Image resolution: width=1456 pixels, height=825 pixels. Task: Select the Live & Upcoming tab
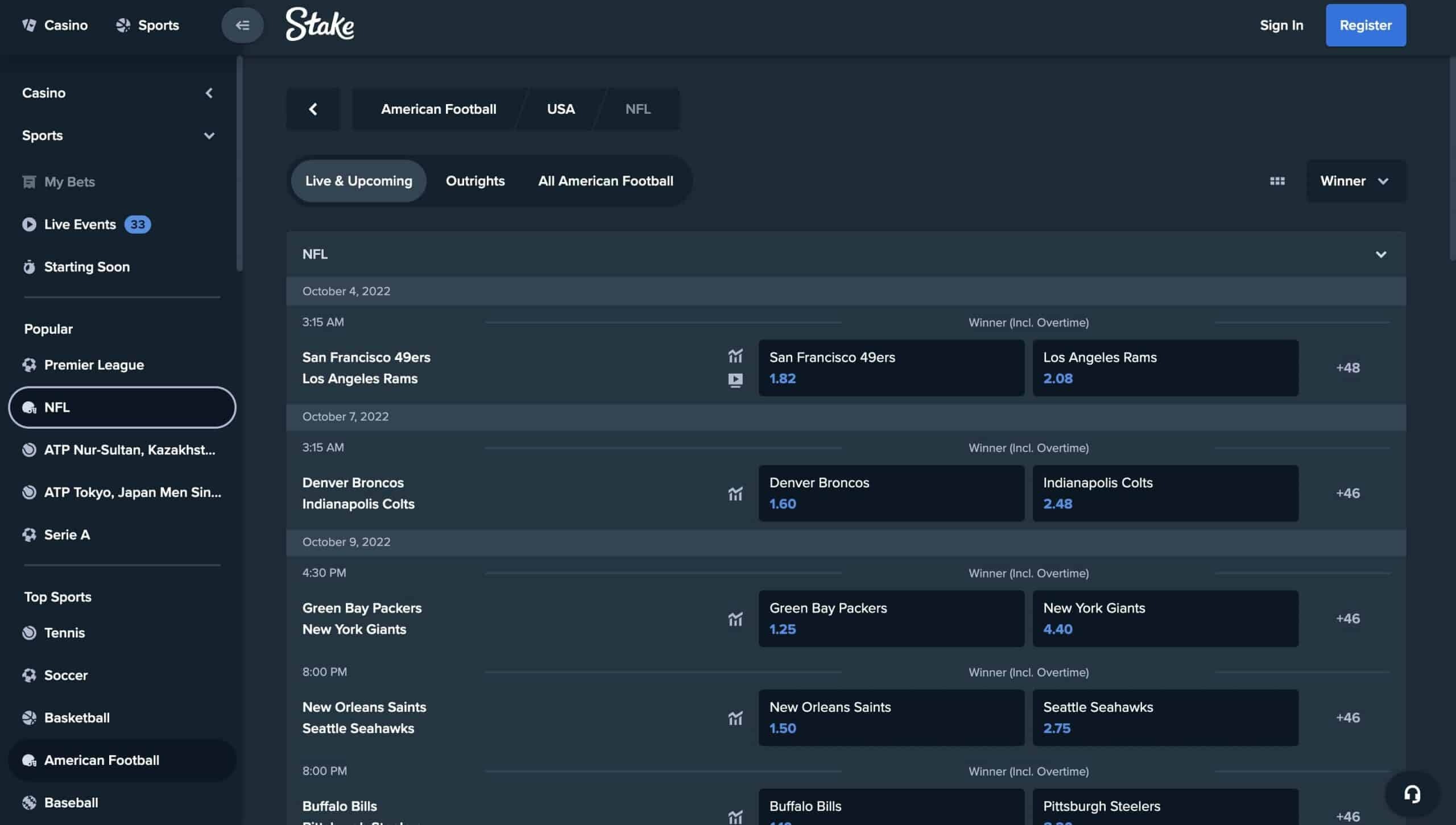pyautogui.click(x=358, y=181)
